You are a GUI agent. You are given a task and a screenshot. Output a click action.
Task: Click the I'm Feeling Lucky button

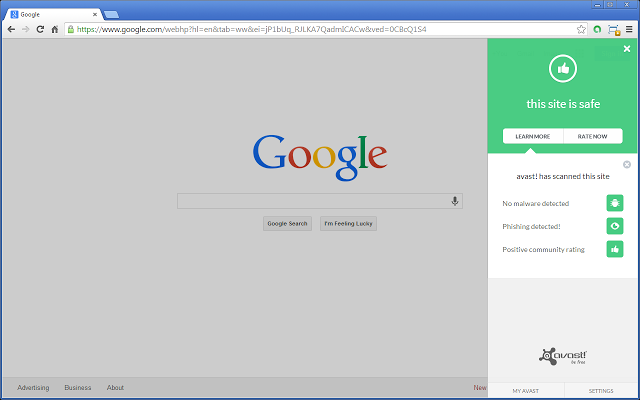[x=348, y=224]
